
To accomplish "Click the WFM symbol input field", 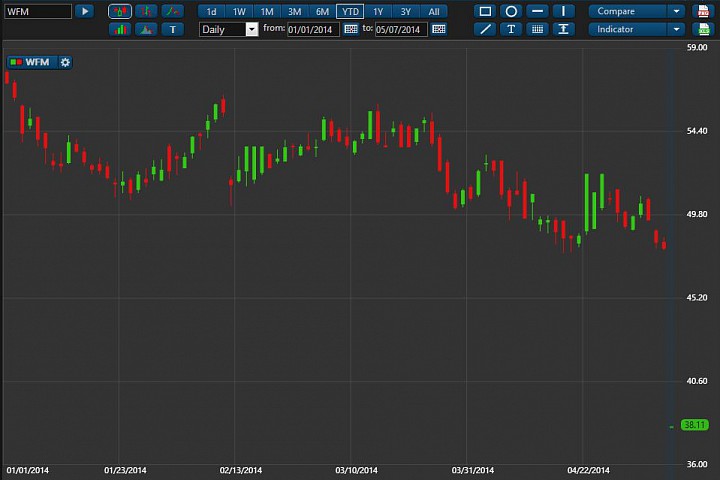I will pyautogui.click(x=38, y=11).
